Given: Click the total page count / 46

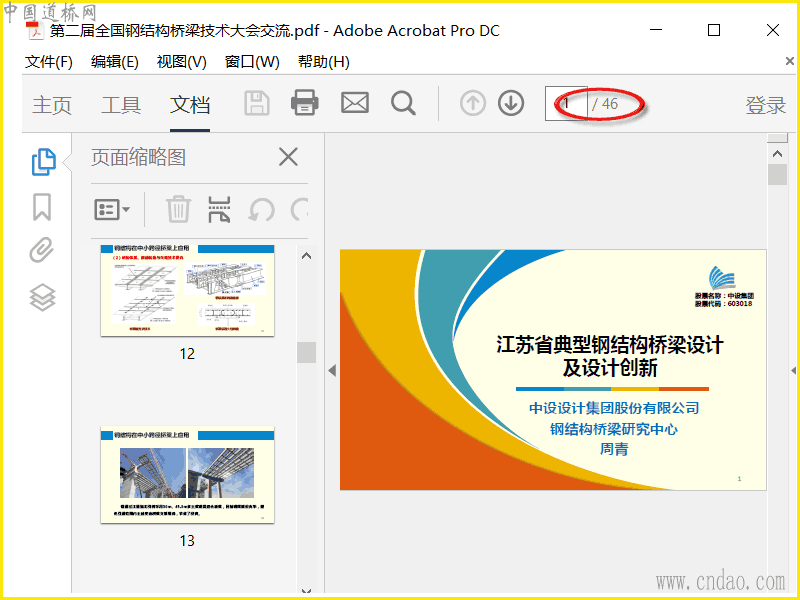Looking at the screenshot, I should (x=605, y=104).
